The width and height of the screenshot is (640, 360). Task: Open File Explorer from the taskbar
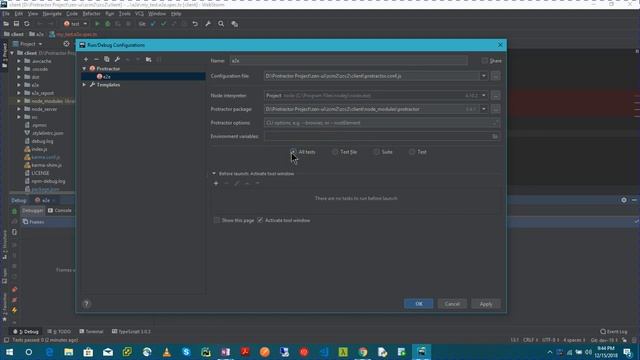pos(68,352)
